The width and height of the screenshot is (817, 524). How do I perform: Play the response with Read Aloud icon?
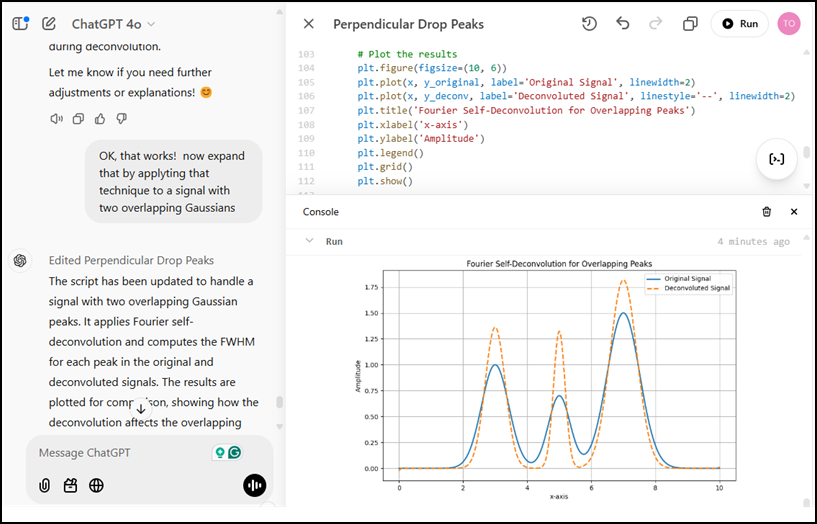56,119
